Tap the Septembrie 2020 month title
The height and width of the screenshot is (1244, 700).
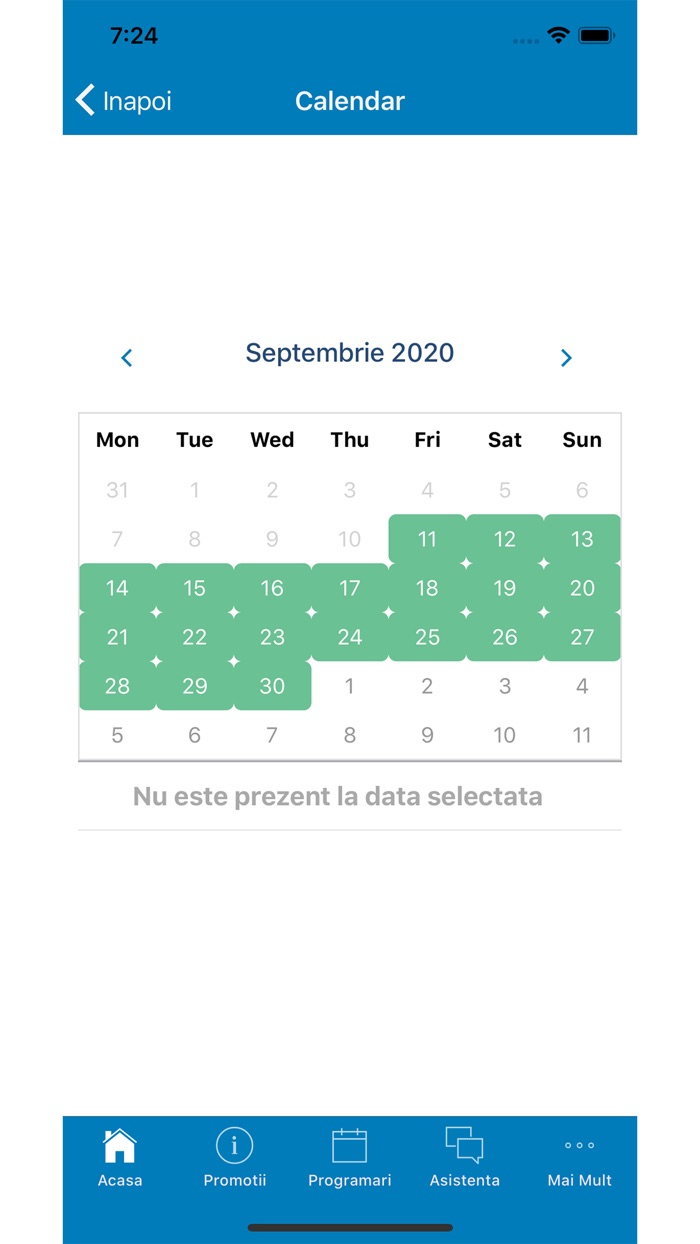[350, 353]
